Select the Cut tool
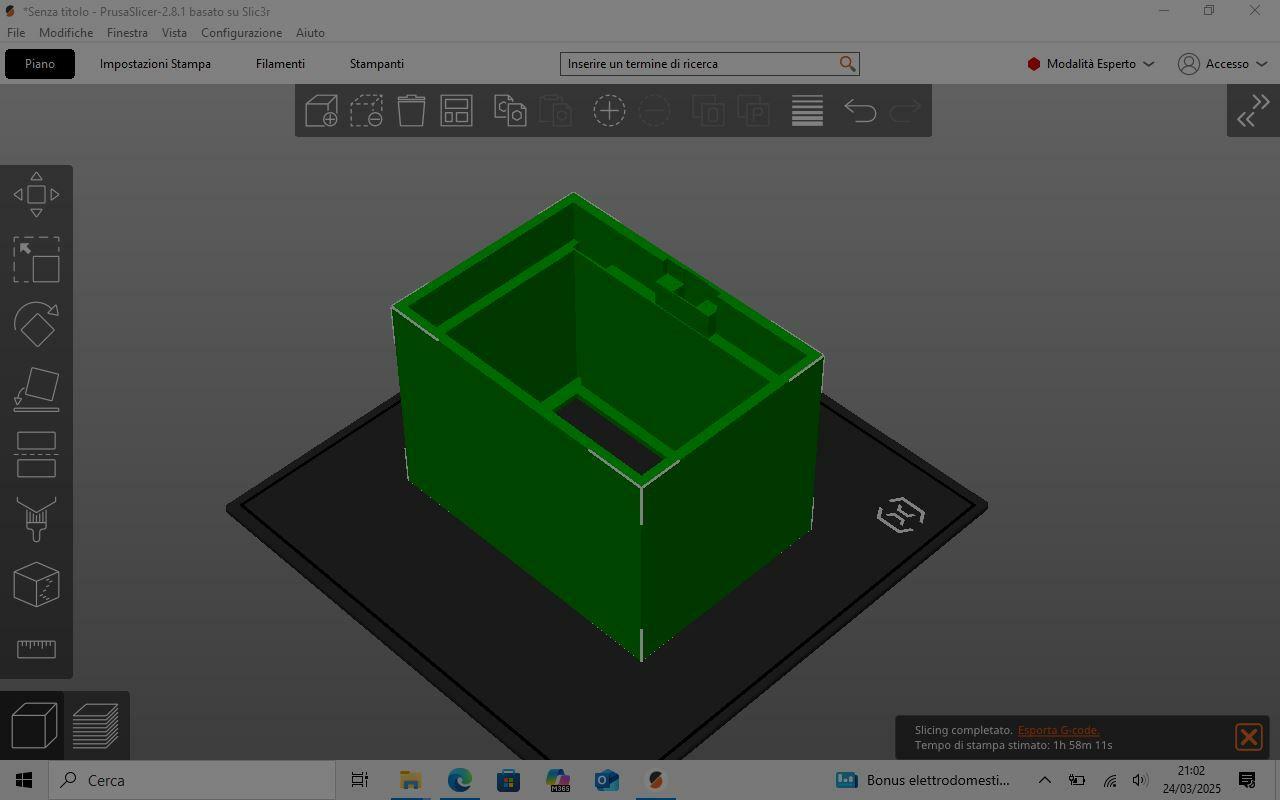This screenshot has width=1280, height=800. (36, 454)
